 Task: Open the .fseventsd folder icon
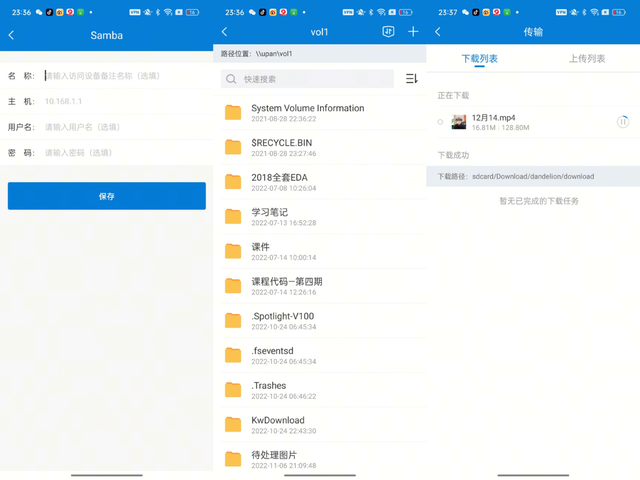[x=233, y=355]
